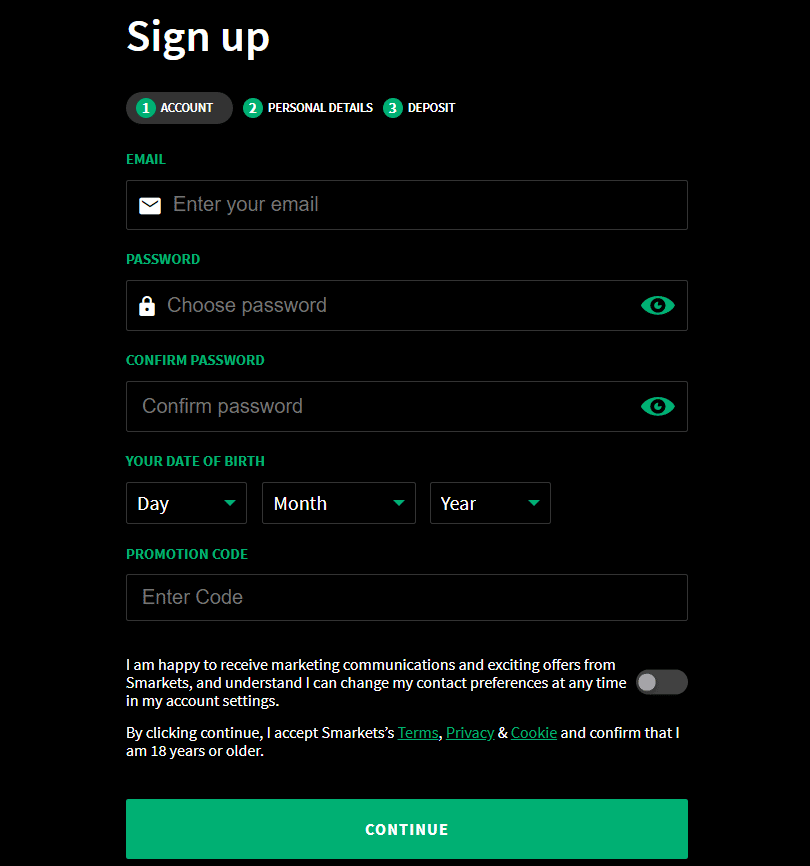
Task: Click the step 1 number badge
Action: [x=146, y=108]
